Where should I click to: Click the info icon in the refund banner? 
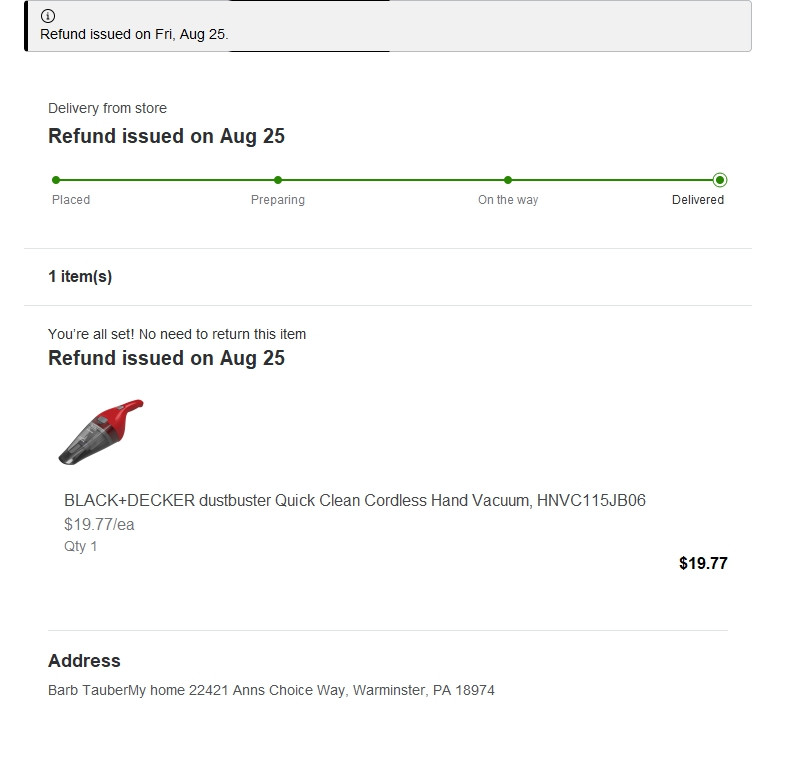48,16
